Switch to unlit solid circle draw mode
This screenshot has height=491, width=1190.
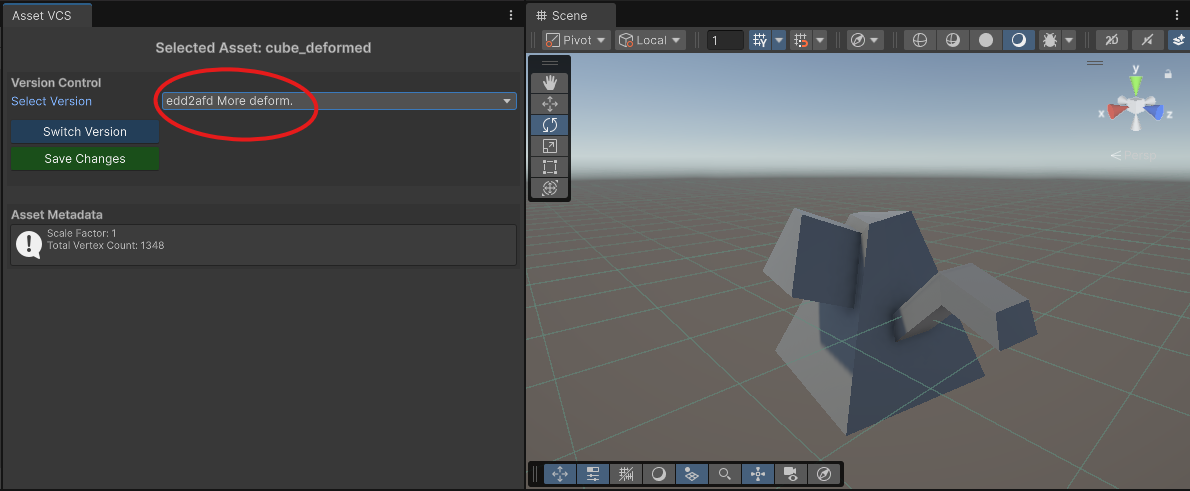point(986,40)
